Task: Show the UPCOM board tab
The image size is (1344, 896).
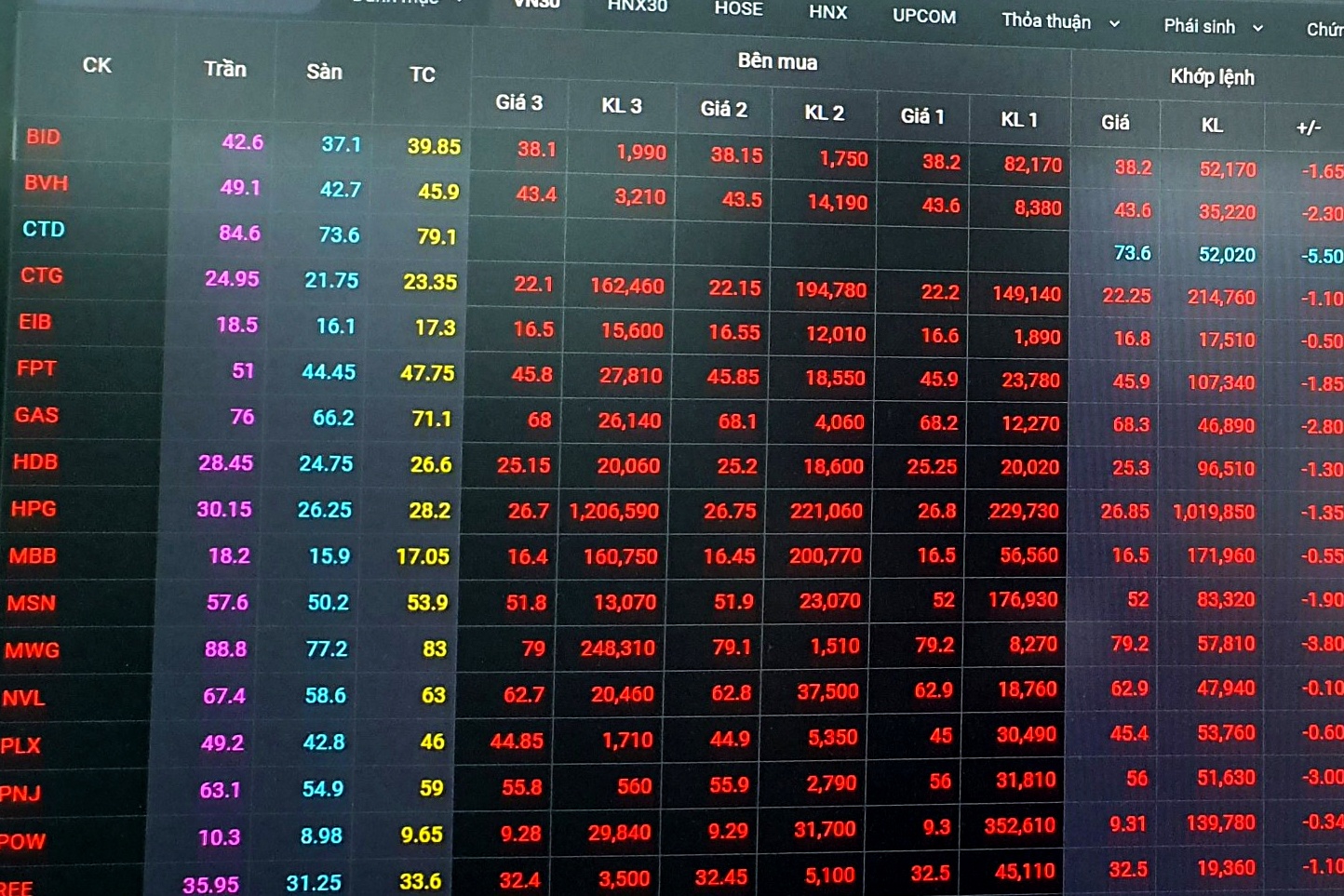Action: [923, 16]
